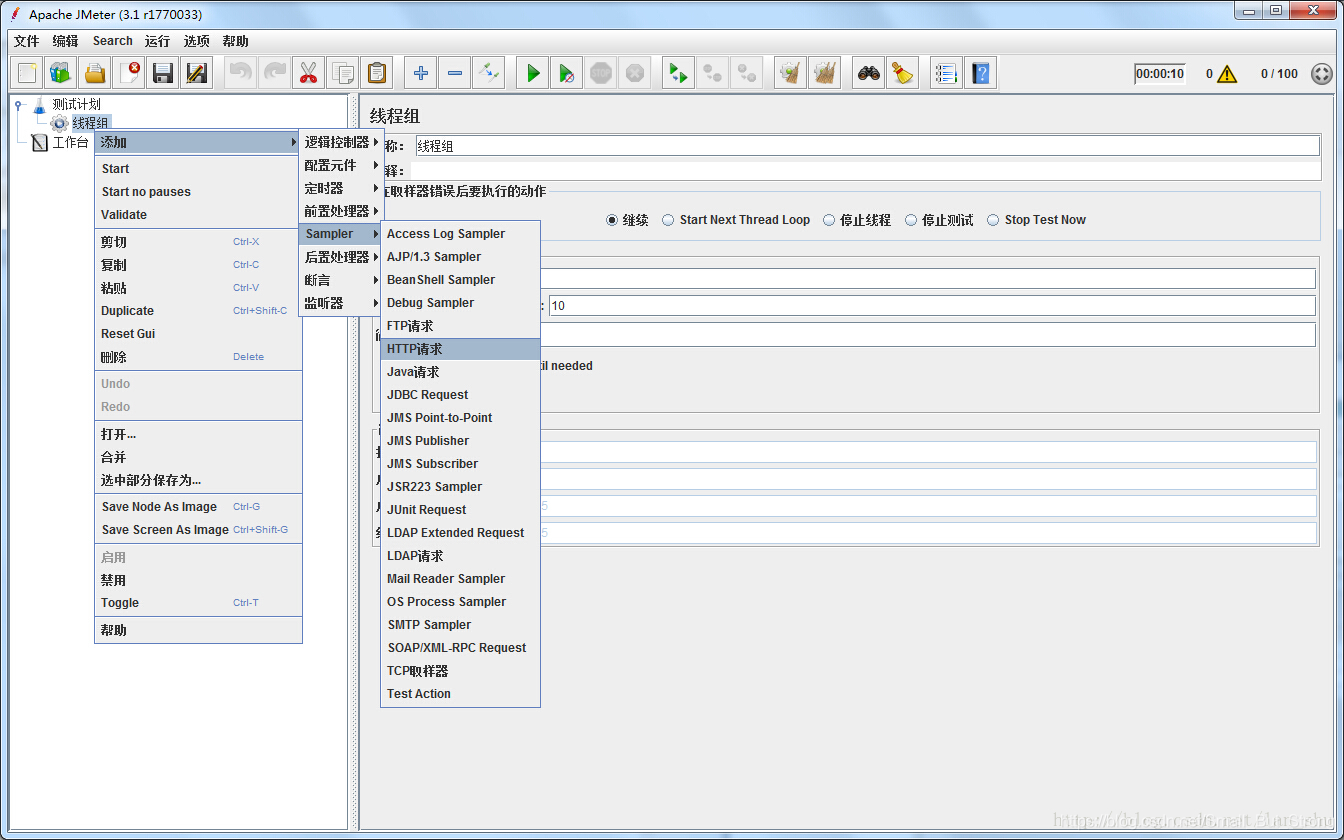The height and width of the screenshot is (840, 1344).
Task: Click Validate in context menu
Action: (x=198, y=215)
